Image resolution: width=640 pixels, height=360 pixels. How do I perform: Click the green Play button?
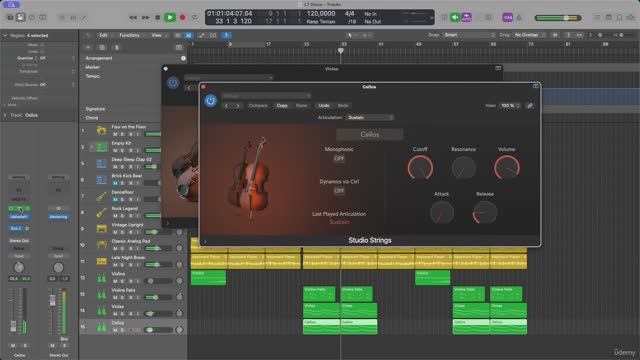click(170, 18)
